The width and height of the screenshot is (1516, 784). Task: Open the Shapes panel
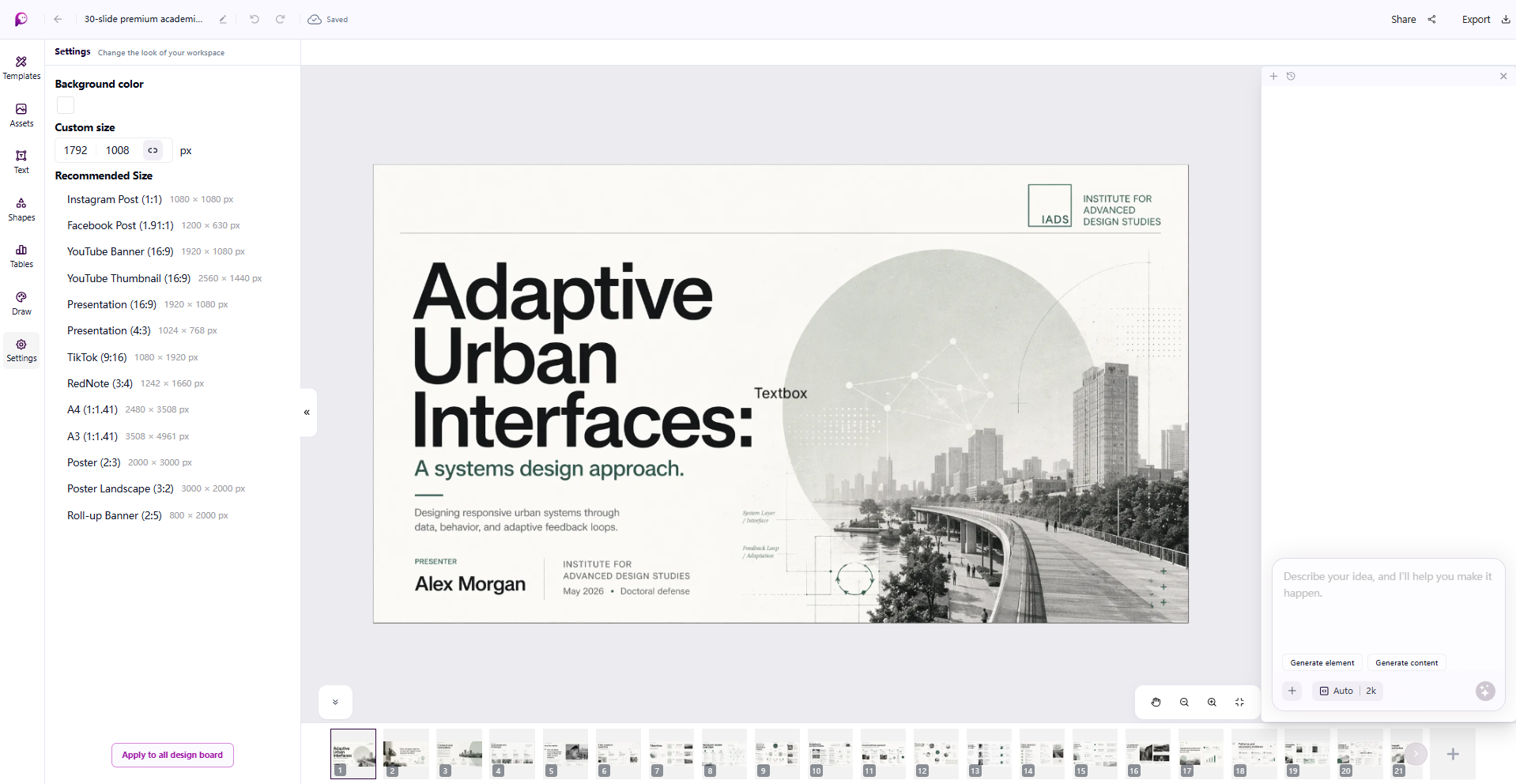[21, 209]
